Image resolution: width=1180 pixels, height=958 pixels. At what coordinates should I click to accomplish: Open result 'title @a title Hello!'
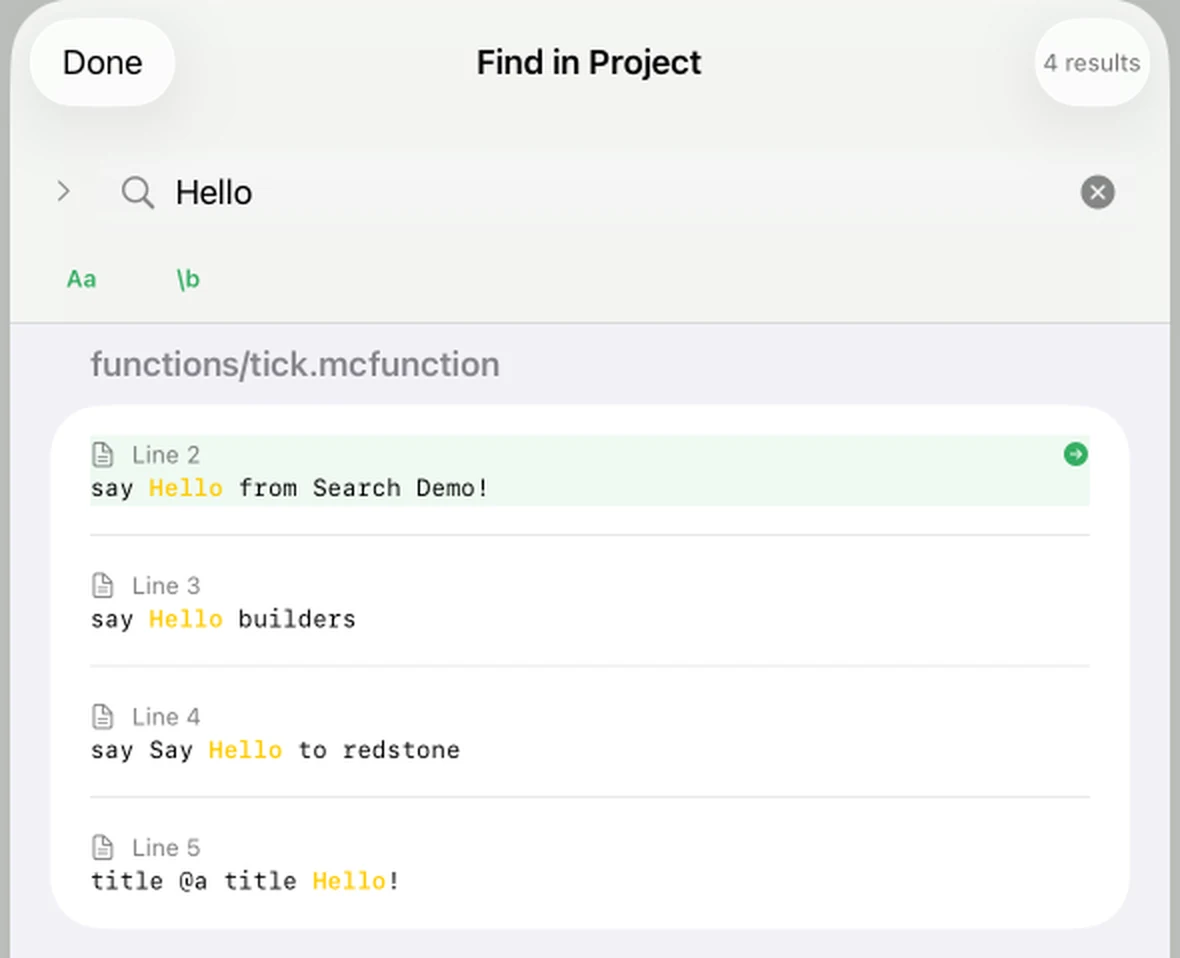click(590, 864)
